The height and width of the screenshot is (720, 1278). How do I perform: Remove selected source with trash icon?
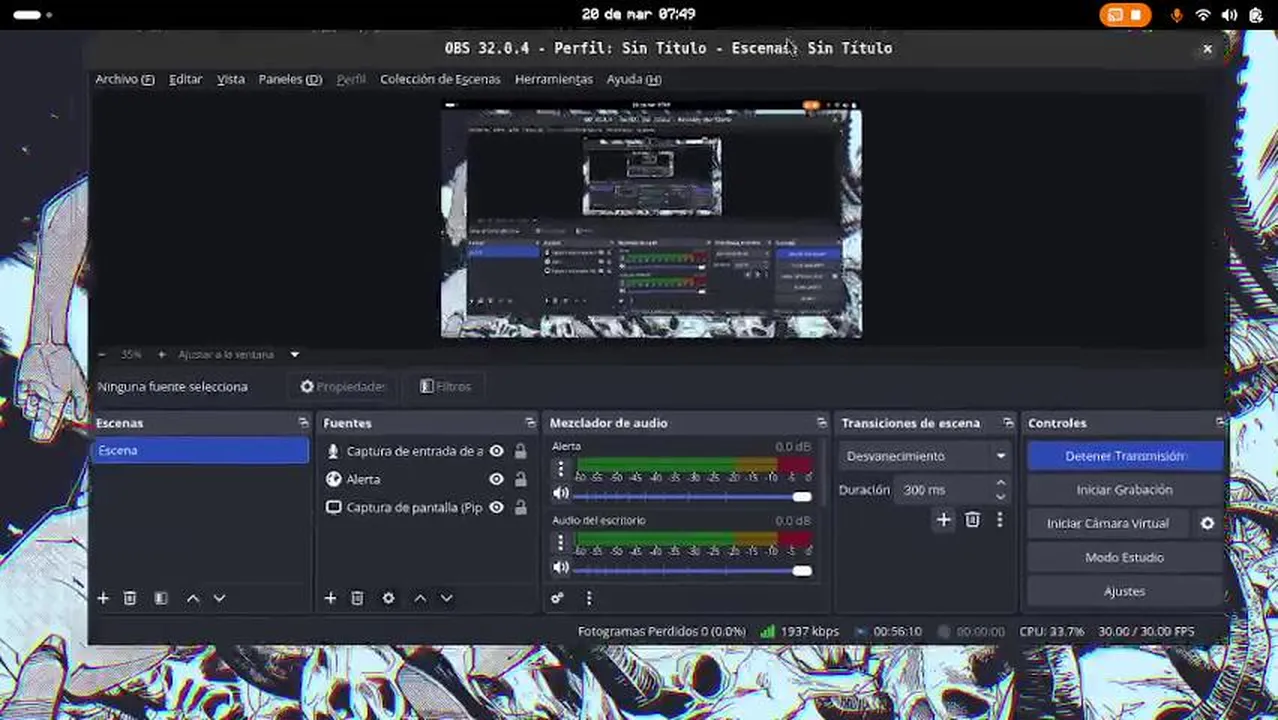(357, 598)
